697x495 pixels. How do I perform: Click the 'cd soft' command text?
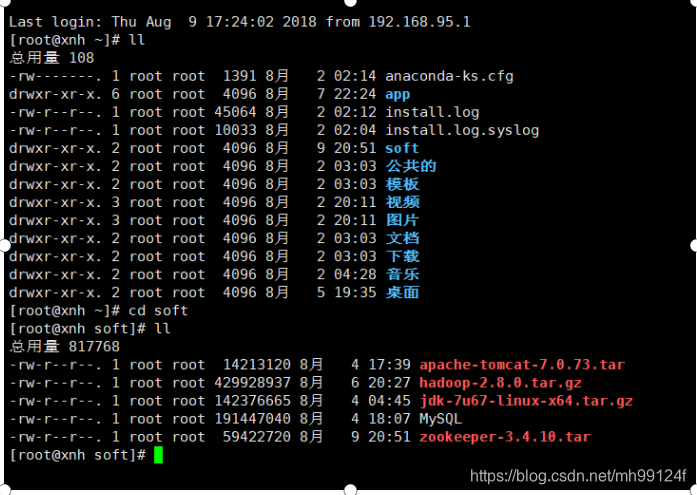coord(158,311)
